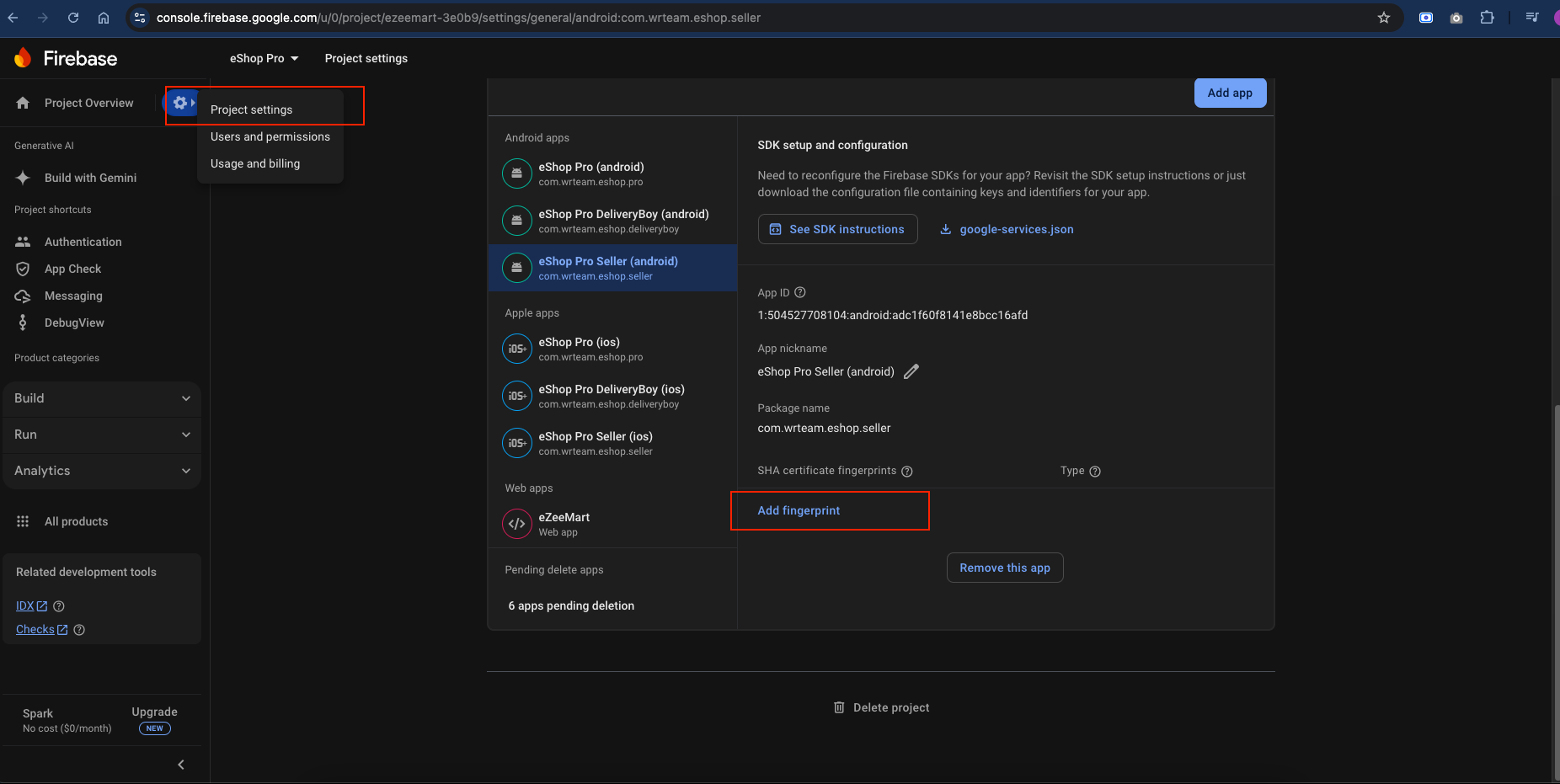Click the IDX help question icon
The width and height of the screenshot is (1560, 784).
[x=59, y=606]
